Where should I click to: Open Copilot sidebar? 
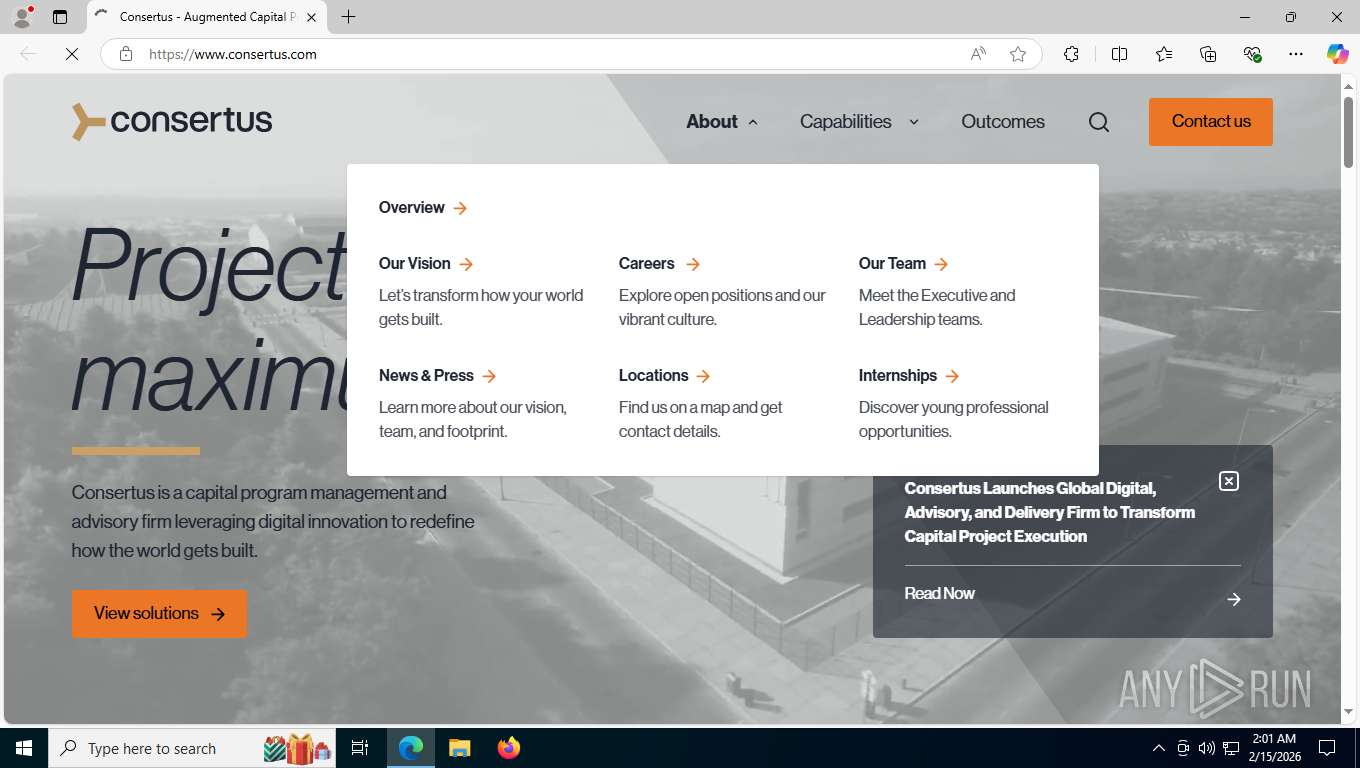(1337, 54)
